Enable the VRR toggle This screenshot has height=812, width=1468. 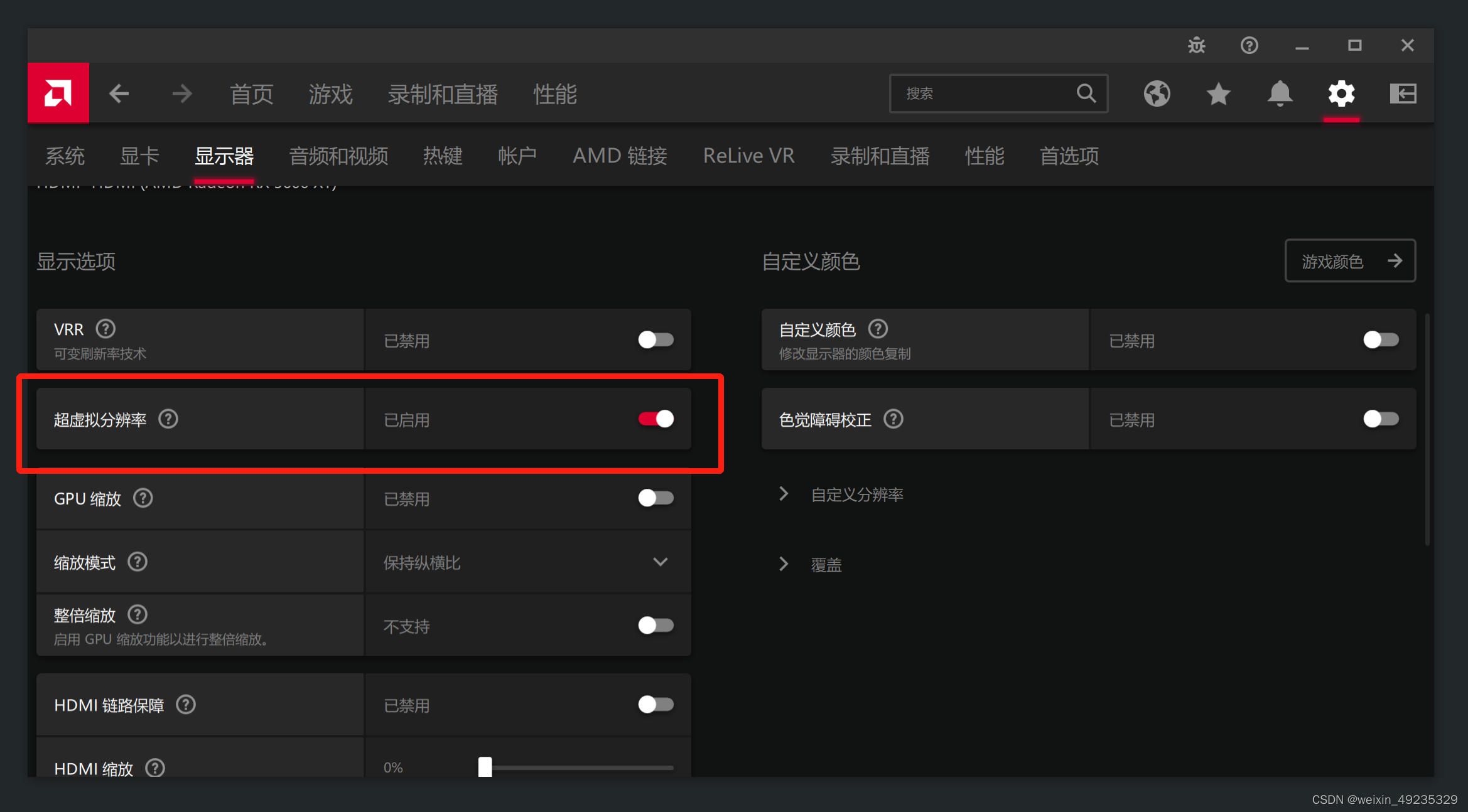[x=656, y=339]
